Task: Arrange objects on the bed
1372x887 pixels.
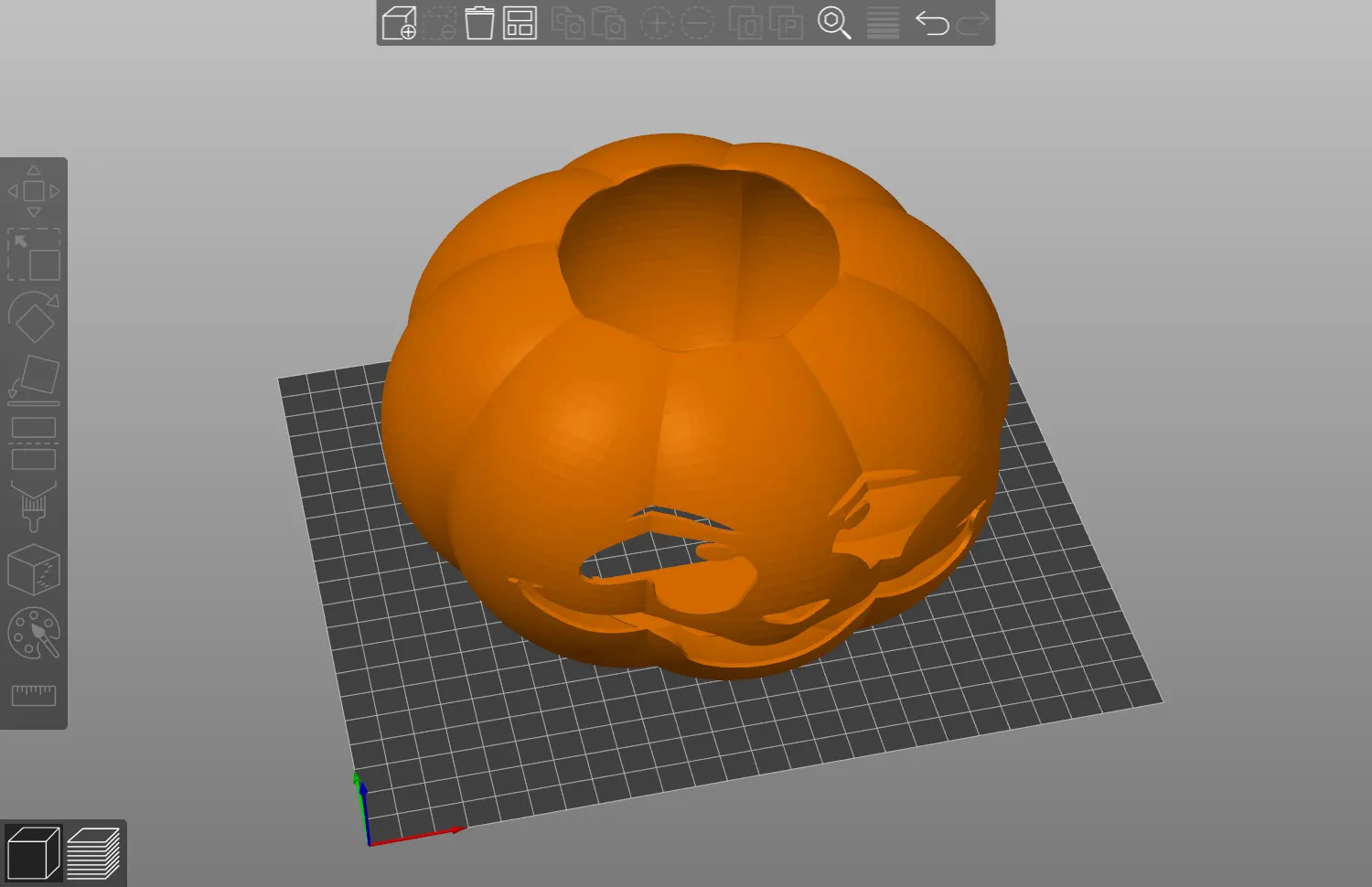Action: click(x=520, y=23)
